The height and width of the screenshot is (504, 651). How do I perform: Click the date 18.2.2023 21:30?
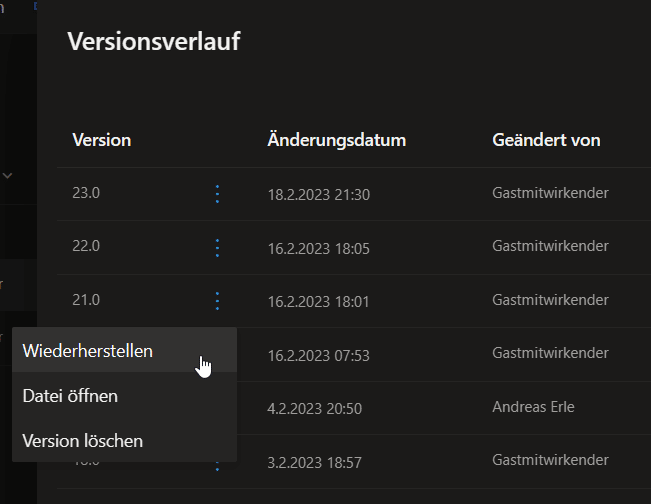click(x=319, y=194)
